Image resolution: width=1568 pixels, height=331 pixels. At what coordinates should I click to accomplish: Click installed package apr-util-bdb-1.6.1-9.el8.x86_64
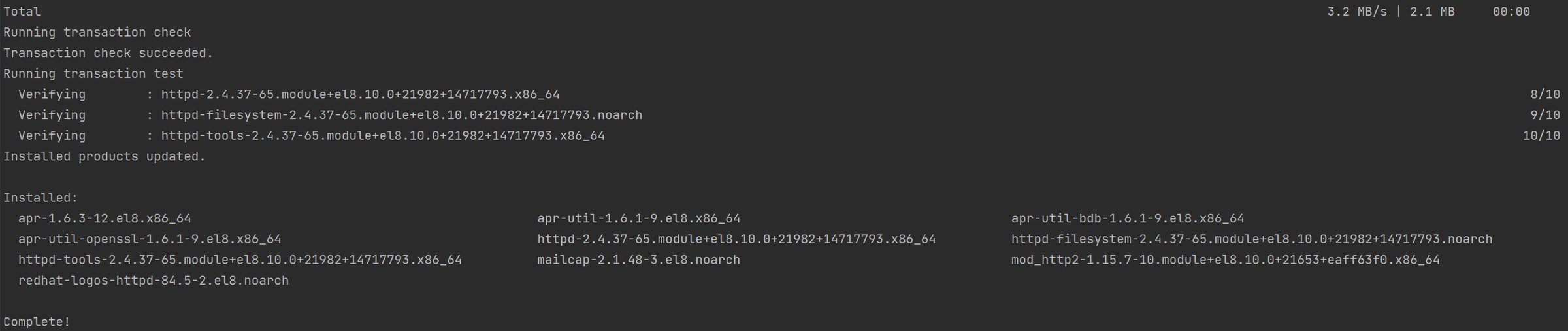click(x=1128, y=218)
